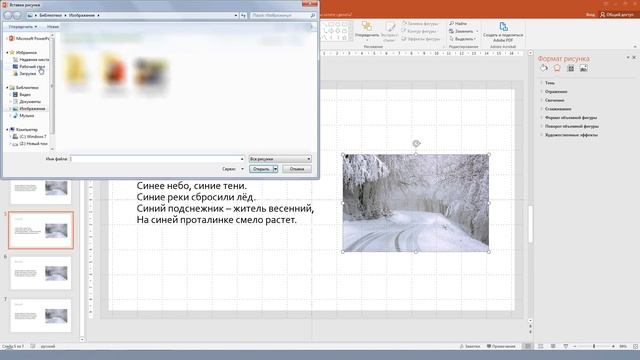
Task: Expand the Shadow (Тень) section
Action: tap(549, 83)
